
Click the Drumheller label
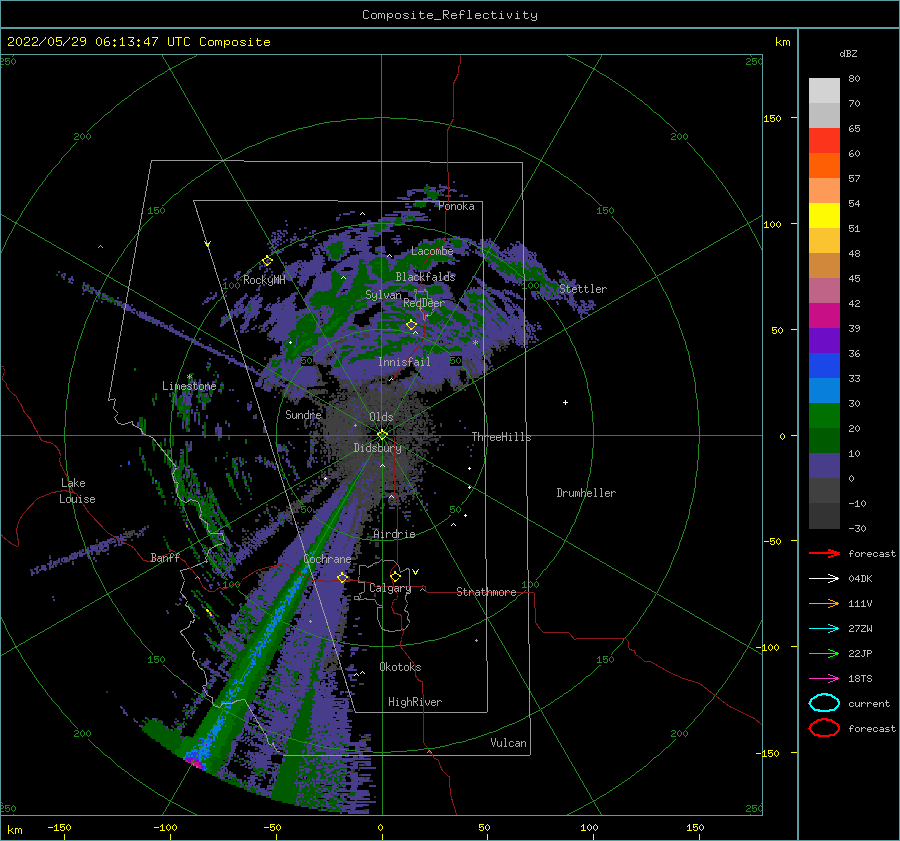click(x=586, y=493)
